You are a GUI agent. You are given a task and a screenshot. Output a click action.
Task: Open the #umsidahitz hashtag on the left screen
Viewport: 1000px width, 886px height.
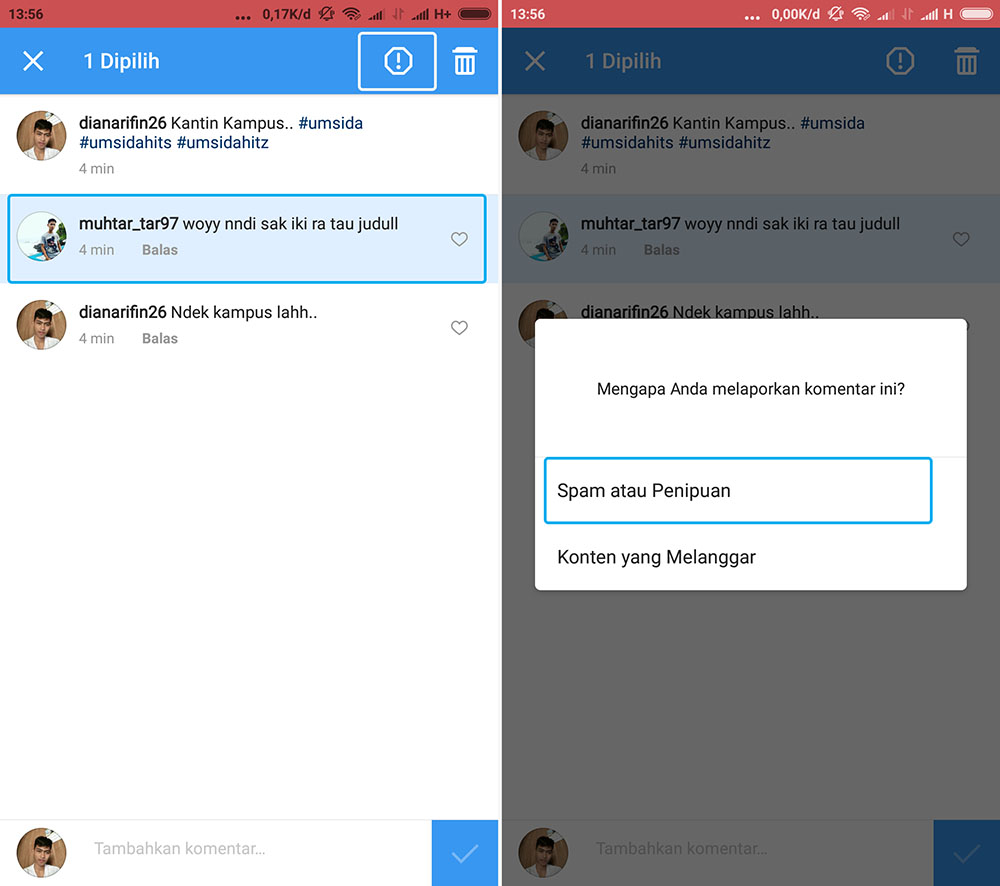(223, 143)
